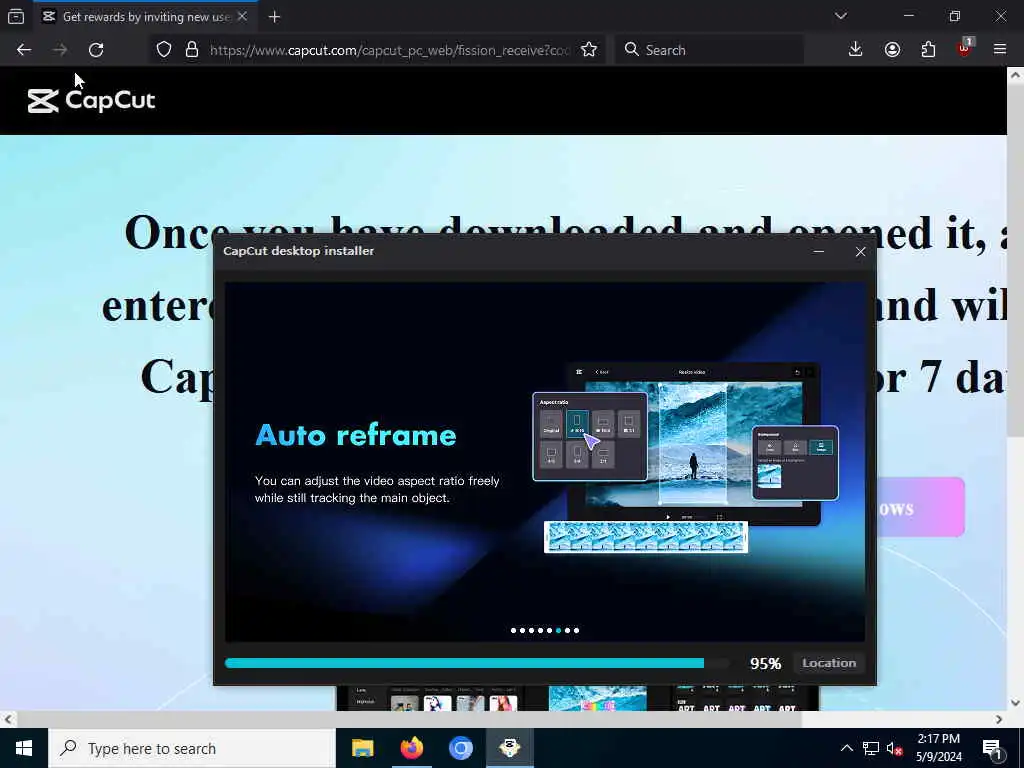Click the installer progress bar at 95%
The image size is (1024, 768).
[x=477, y=664]
